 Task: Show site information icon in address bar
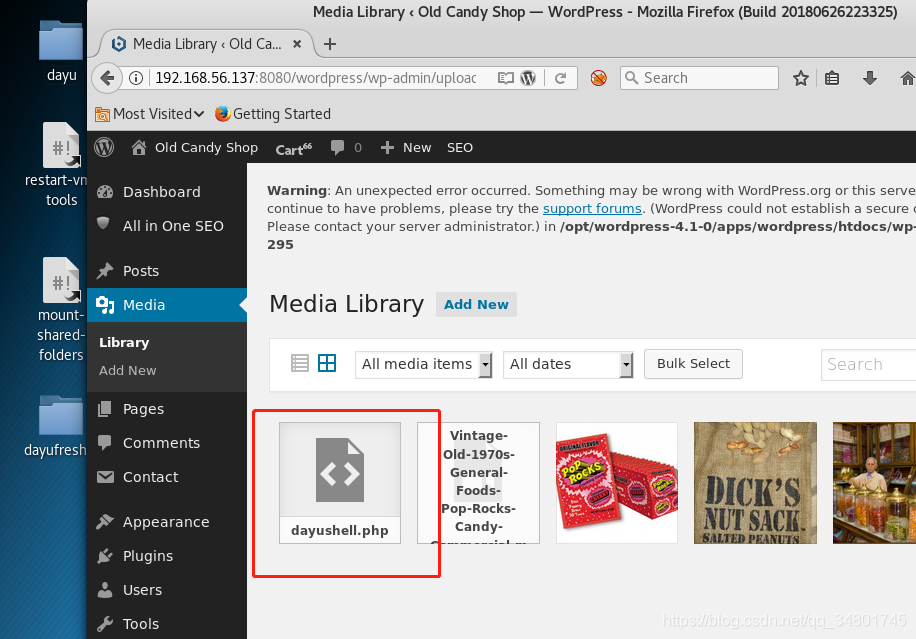pyautogui.click(x=136, y=78)
